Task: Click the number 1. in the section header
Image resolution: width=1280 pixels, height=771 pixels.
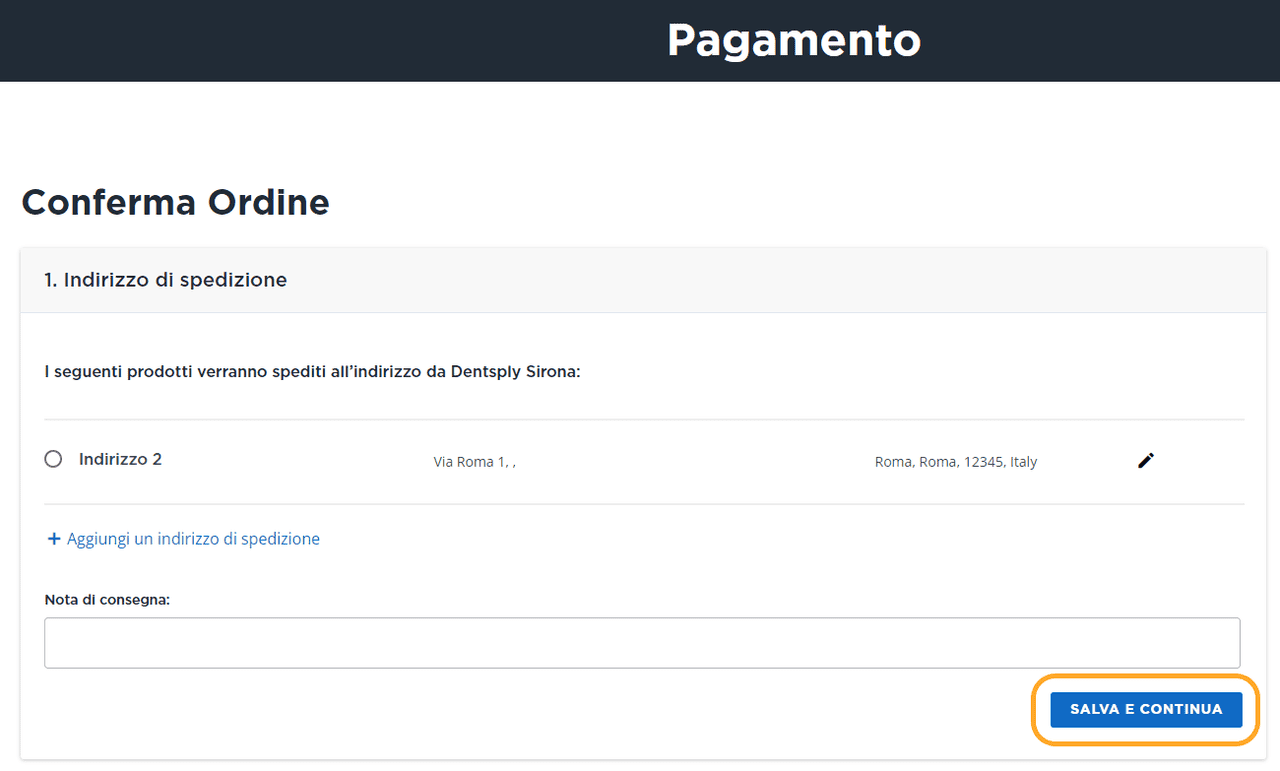Action: coord(51,280)
